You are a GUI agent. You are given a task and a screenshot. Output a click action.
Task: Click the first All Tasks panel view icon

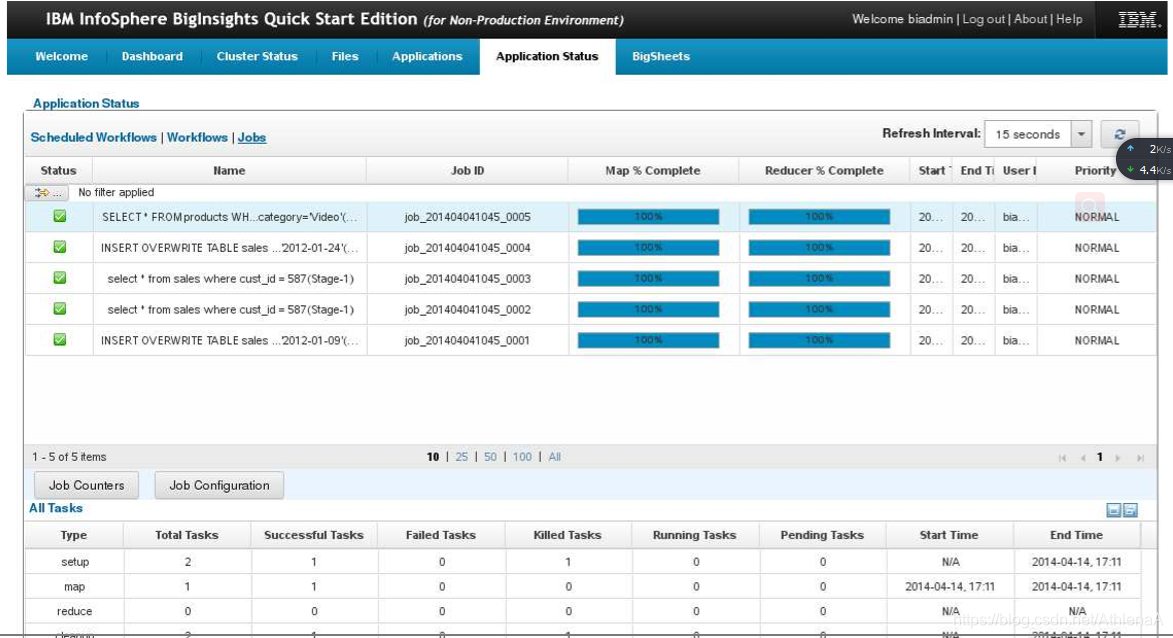point(1113,510)
